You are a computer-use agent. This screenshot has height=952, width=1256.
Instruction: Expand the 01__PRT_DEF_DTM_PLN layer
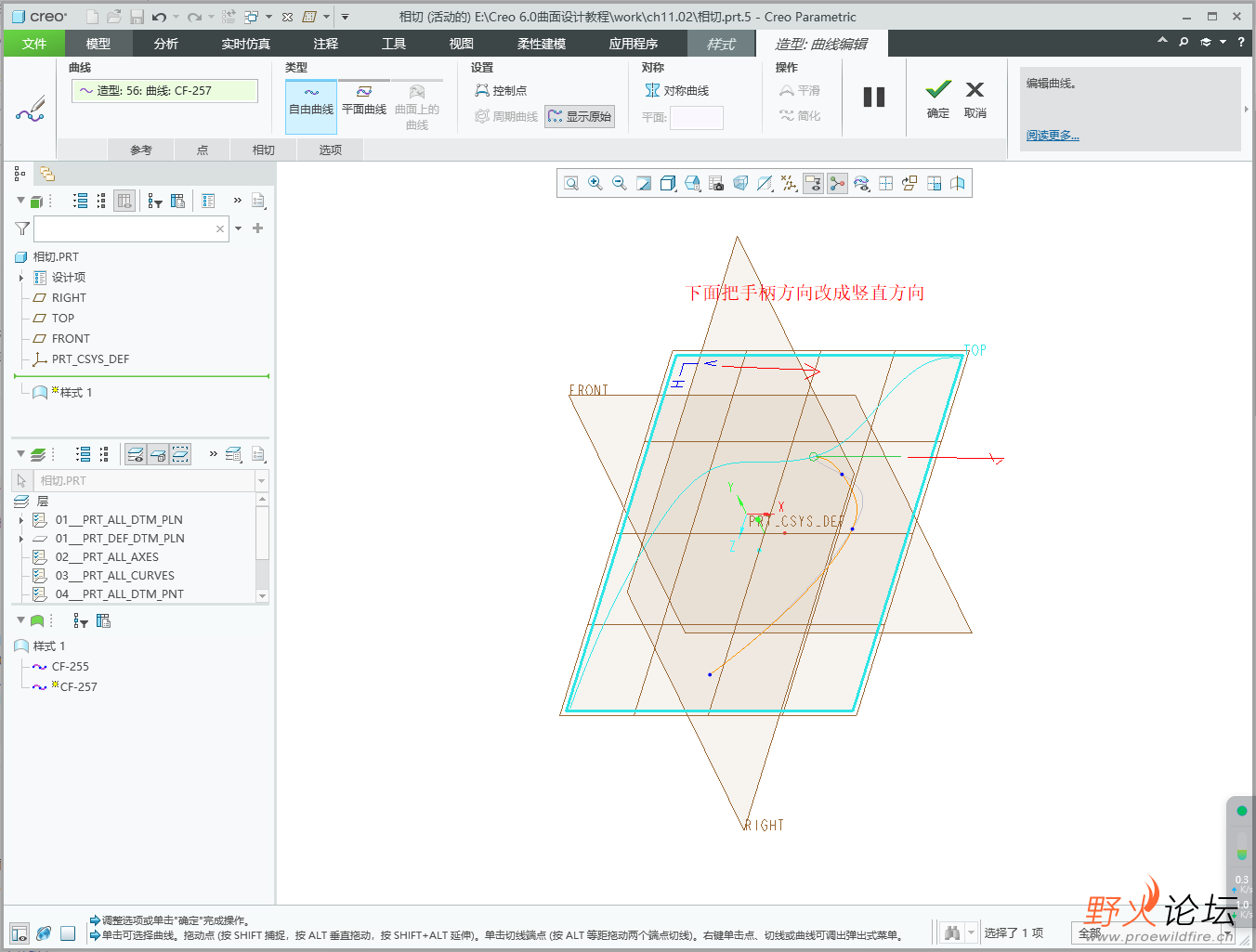[21, 539]
